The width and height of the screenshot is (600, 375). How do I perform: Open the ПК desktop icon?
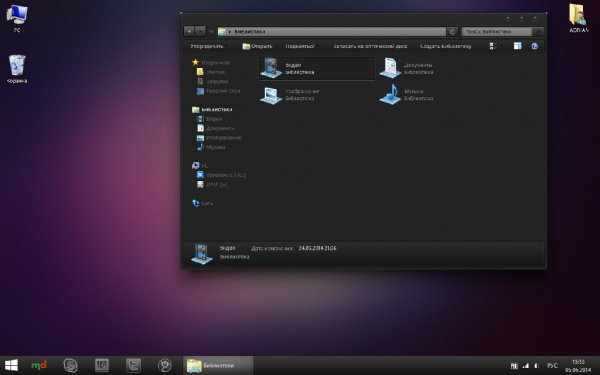tap(17, 18)
